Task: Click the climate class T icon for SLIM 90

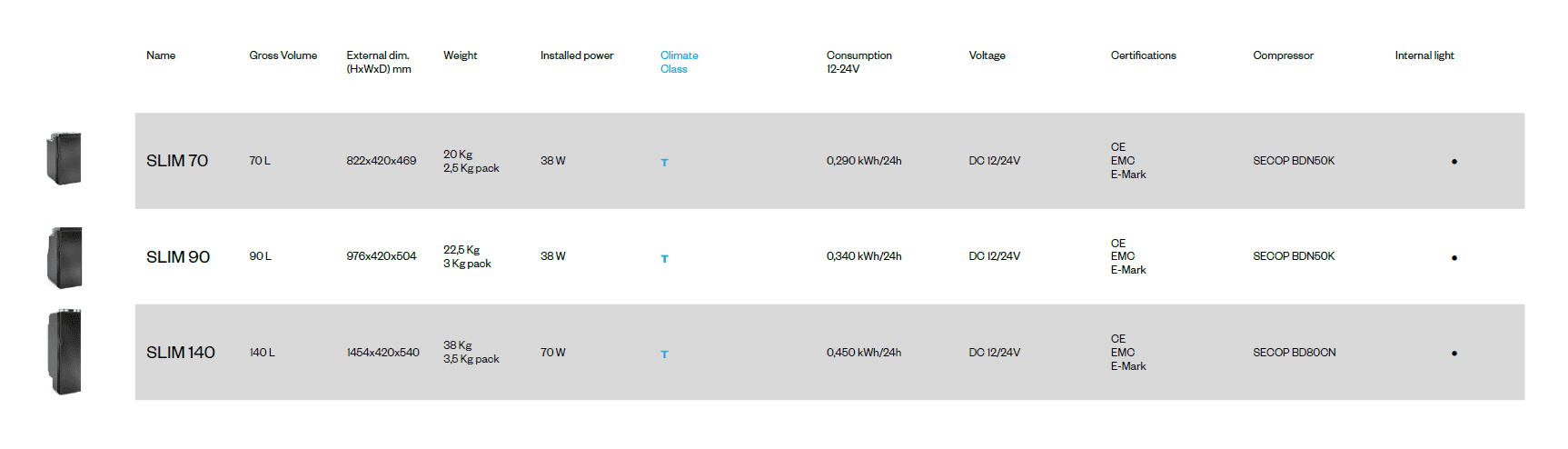Action: [664, 259]
